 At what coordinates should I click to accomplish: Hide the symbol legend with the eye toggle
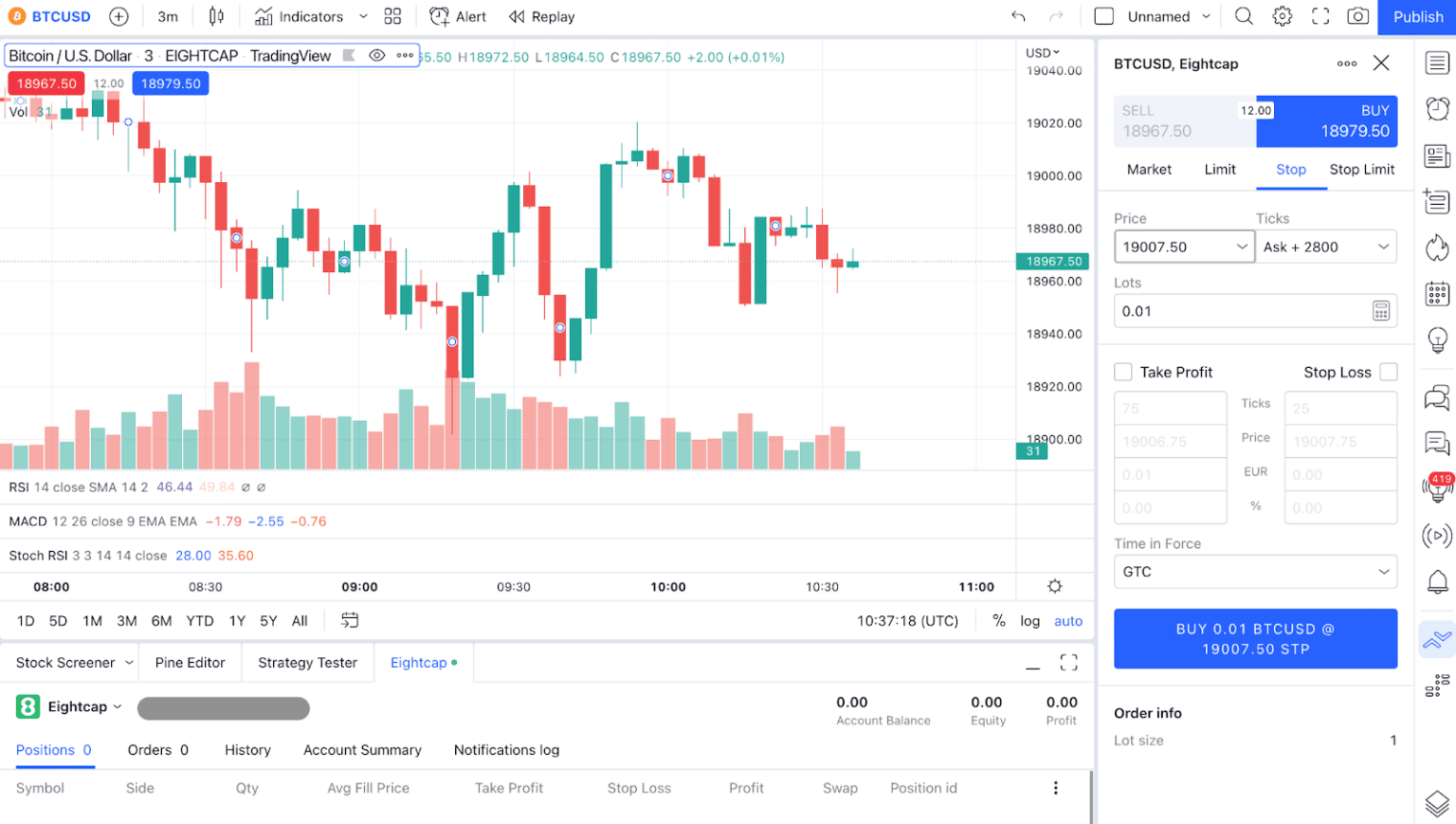(x=376, y=55)
